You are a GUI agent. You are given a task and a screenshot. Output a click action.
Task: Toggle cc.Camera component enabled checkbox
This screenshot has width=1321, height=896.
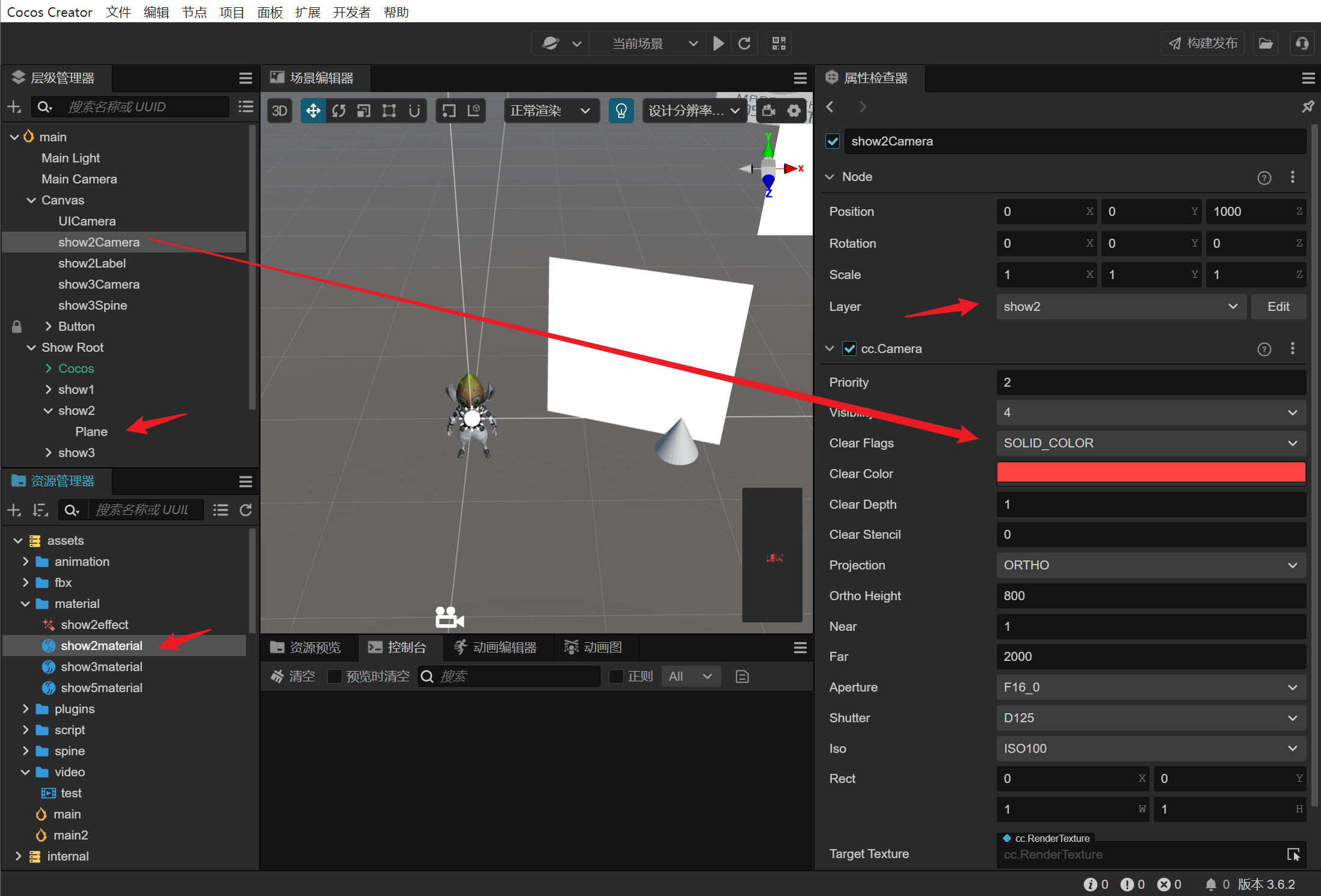(x=849, y=349)
